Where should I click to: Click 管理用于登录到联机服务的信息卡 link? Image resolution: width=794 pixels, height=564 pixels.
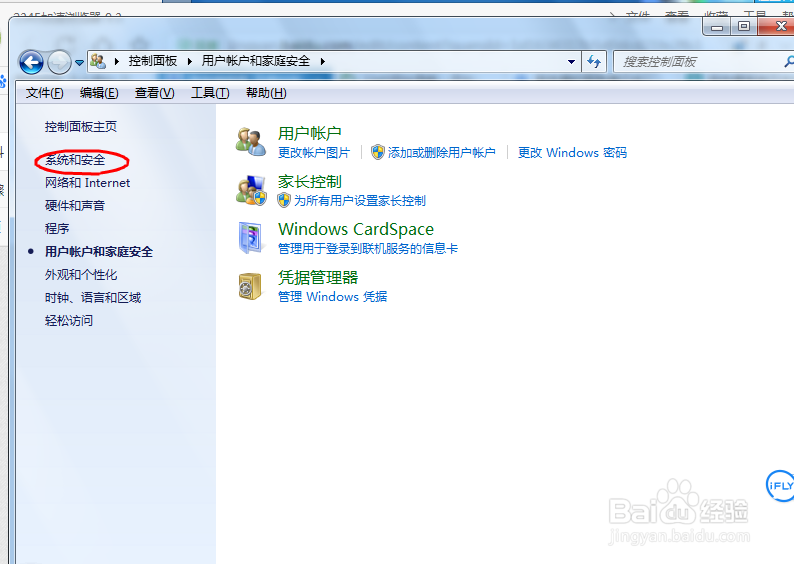coord(368,249)
